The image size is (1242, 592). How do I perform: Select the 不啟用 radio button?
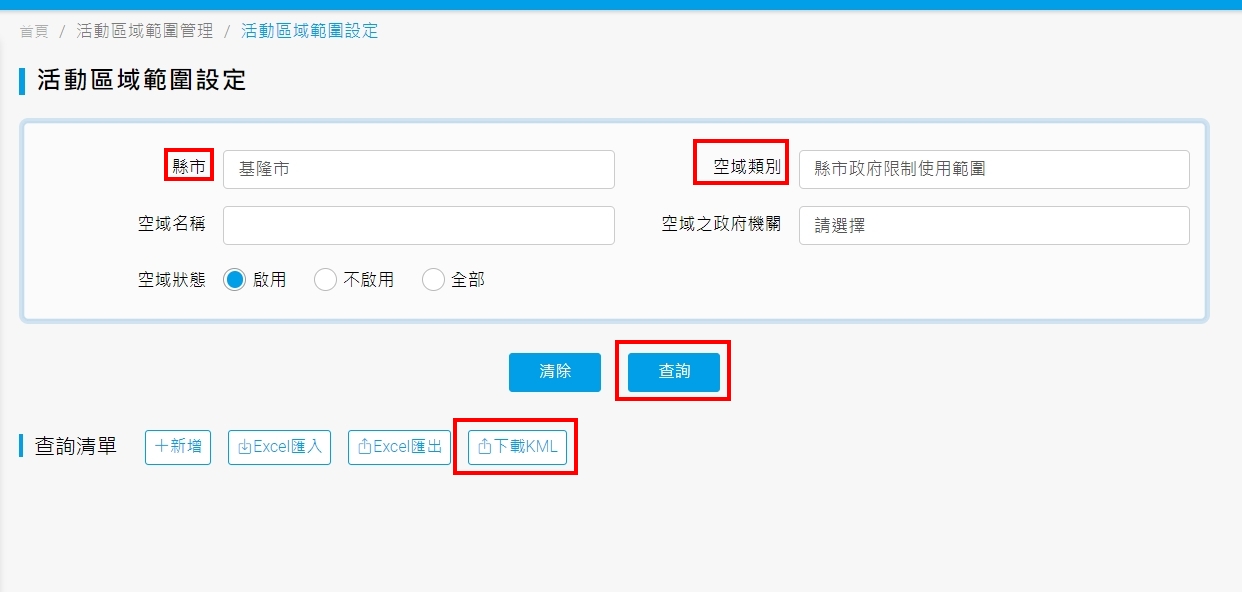tap(325, 280)
